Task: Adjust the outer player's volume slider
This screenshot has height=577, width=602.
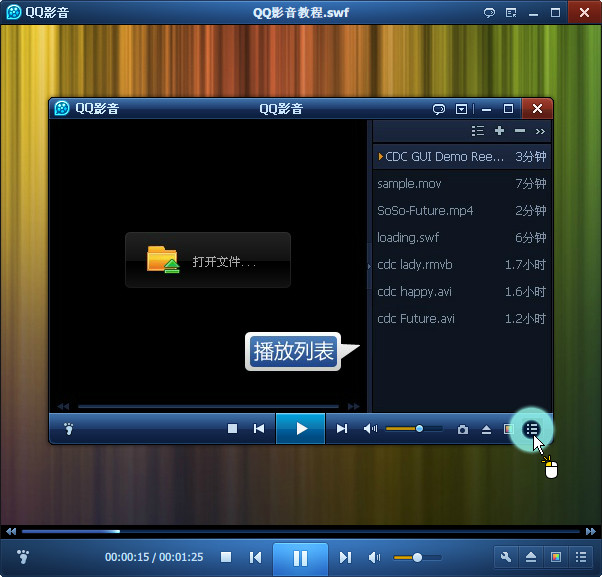Action: (417, 557)
